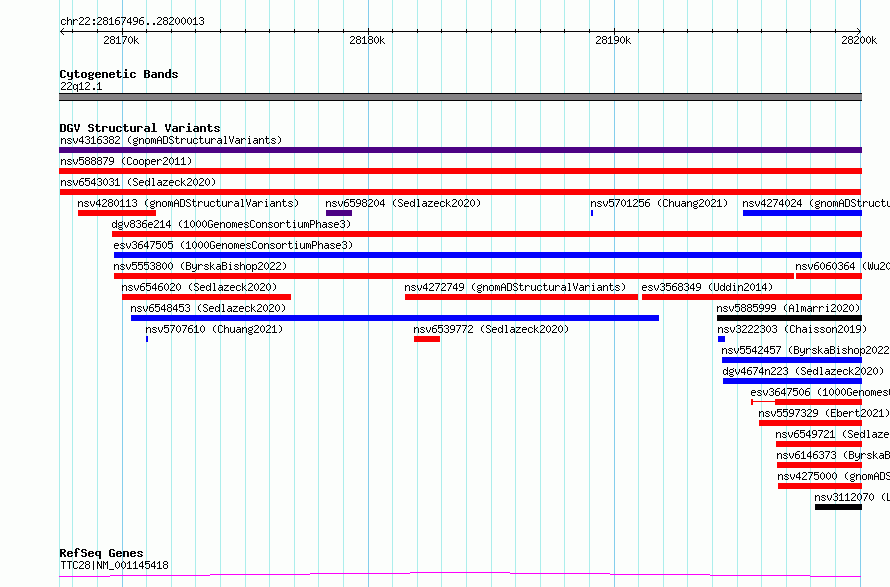Click nsv4272749 (gnomADStructuralVariants) label
The width and height of the screenshot is (890, 587).
pos(515,287)
